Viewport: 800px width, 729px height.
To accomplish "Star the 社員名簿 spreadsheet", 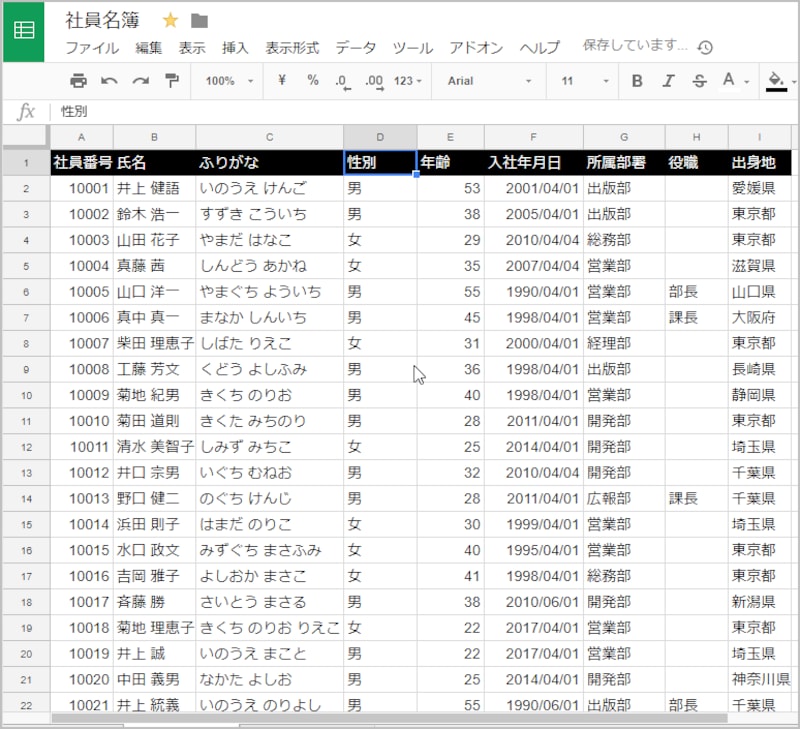I will [170, 19].
